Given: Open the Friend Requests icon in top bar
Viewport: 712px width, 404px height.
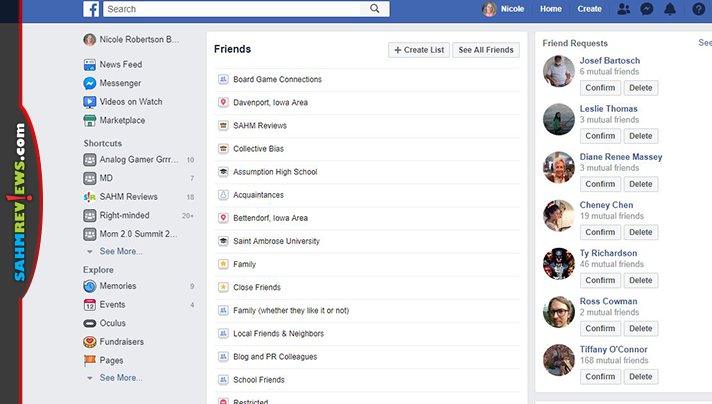Looking at the screenshot, I should 624,9.
